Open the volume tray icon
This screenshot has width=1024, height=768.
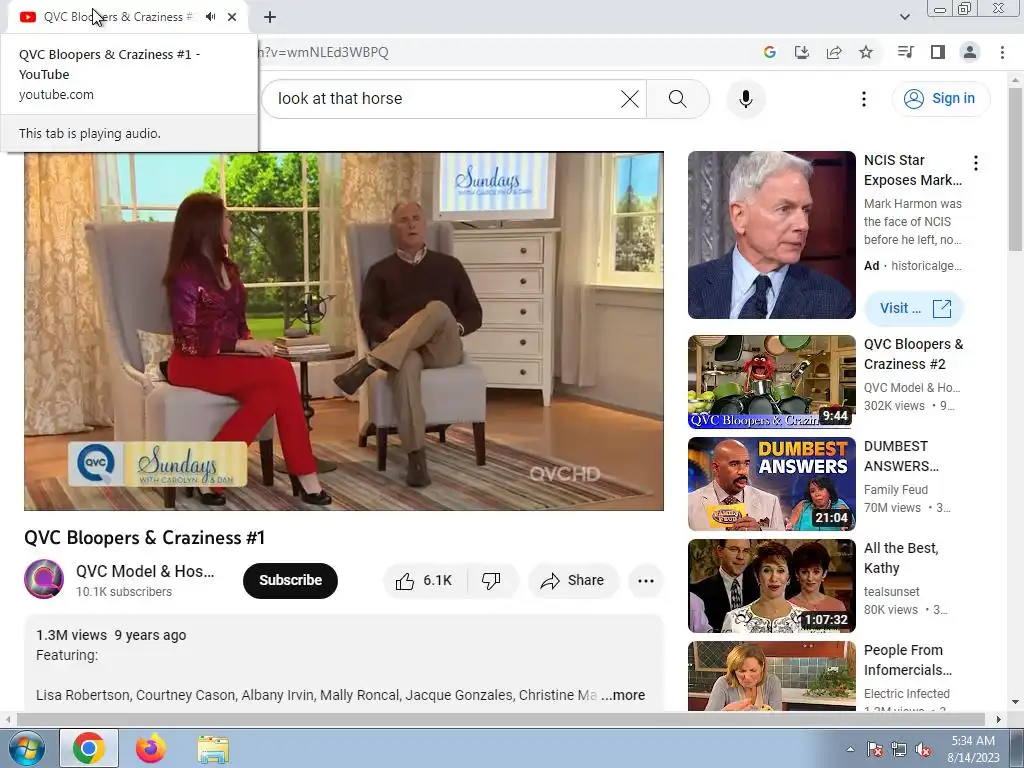(x=923, y=749)
